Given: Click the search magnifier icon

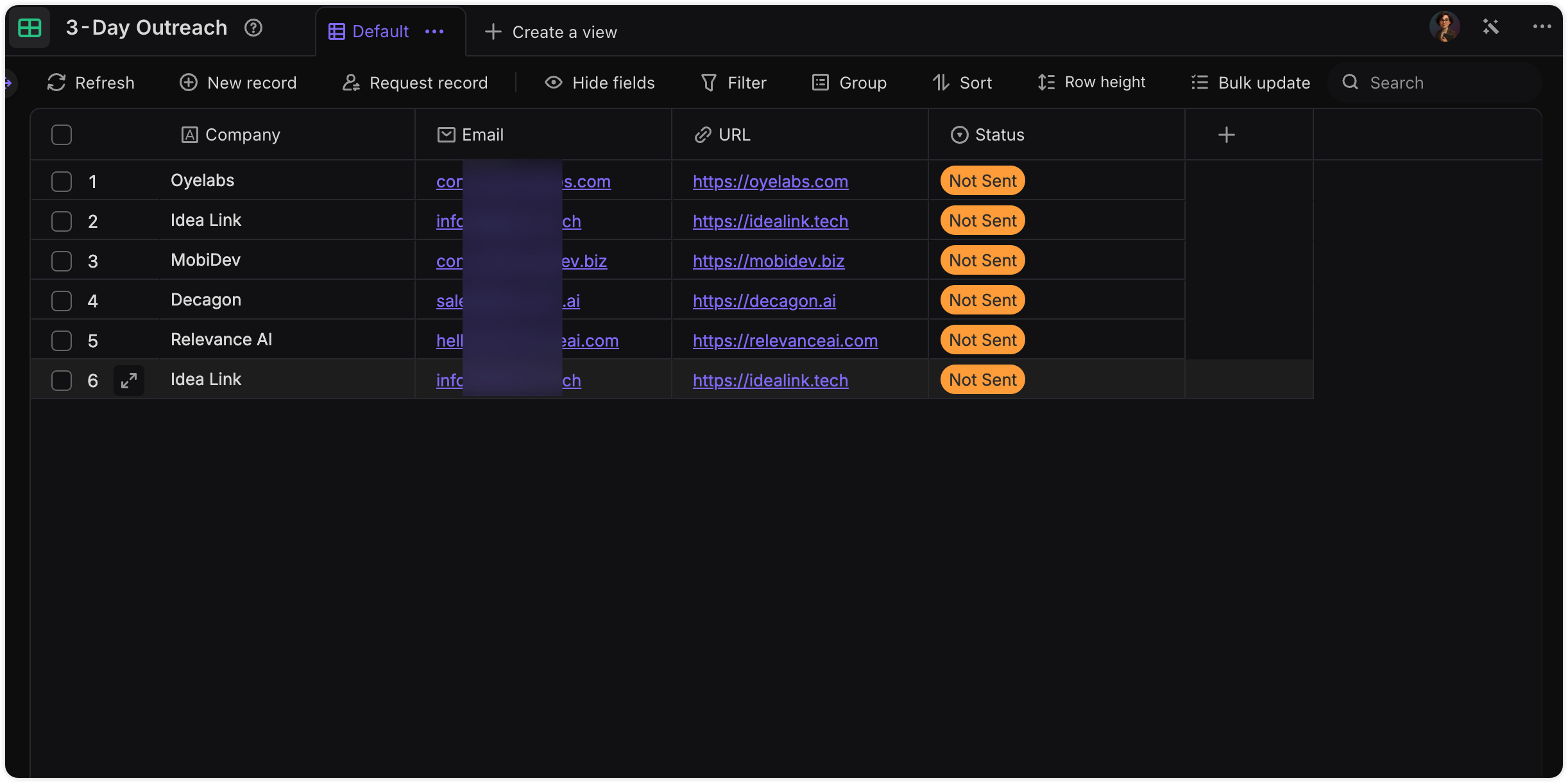Looking at the screenshot, I should tap(1351, 82).
